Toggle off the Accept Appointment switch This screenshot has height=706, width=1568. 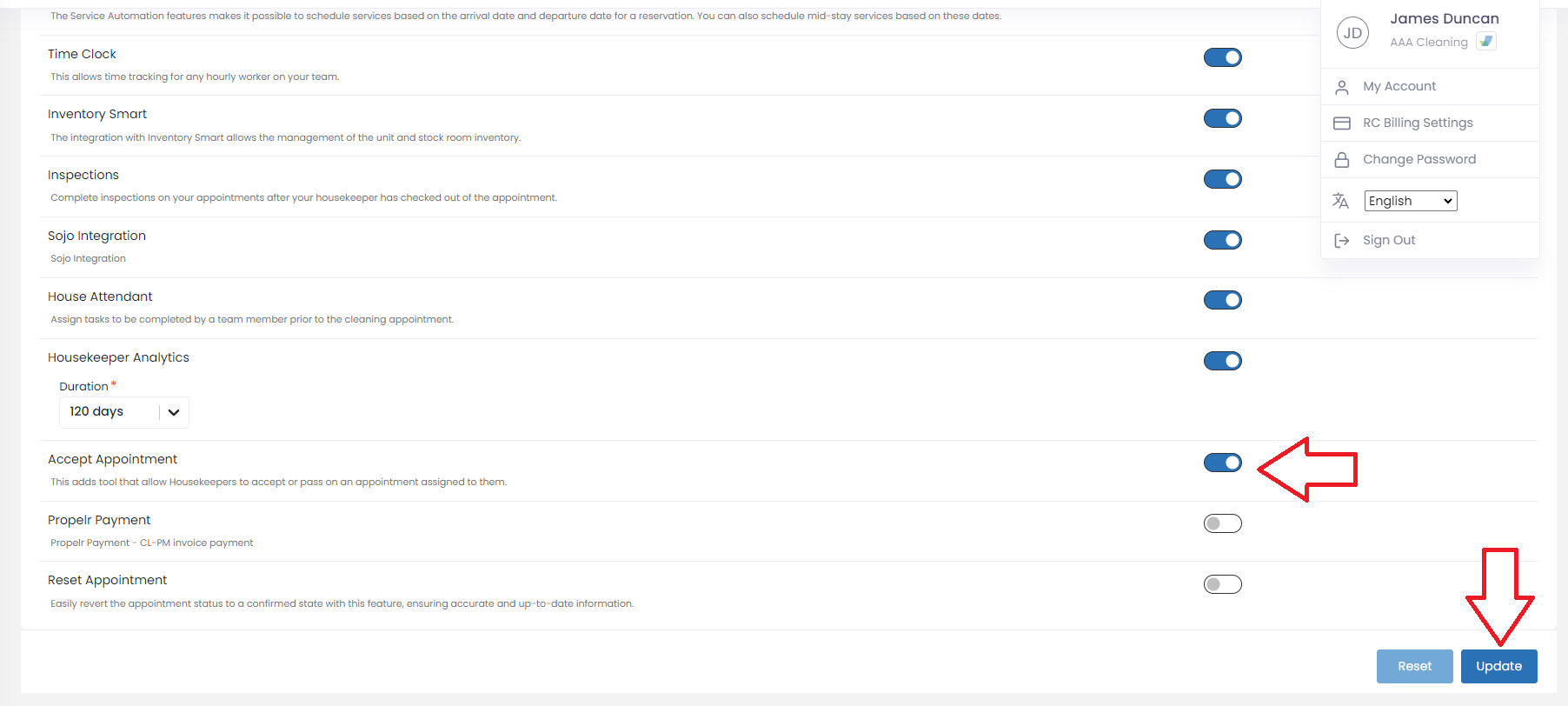[1222, 463]
